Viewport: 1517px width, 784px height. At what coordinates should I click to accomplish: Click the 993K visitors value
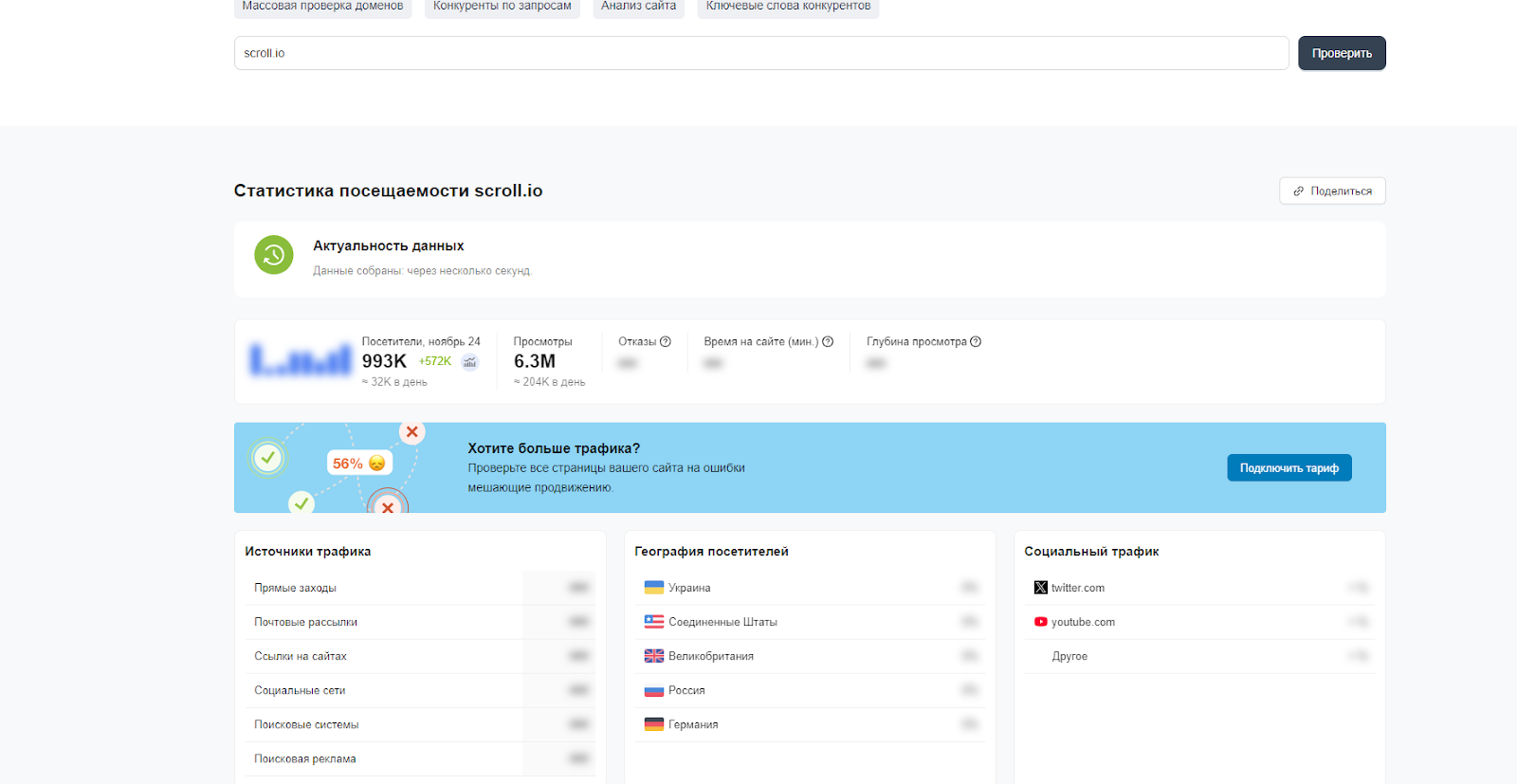(384, 361)
